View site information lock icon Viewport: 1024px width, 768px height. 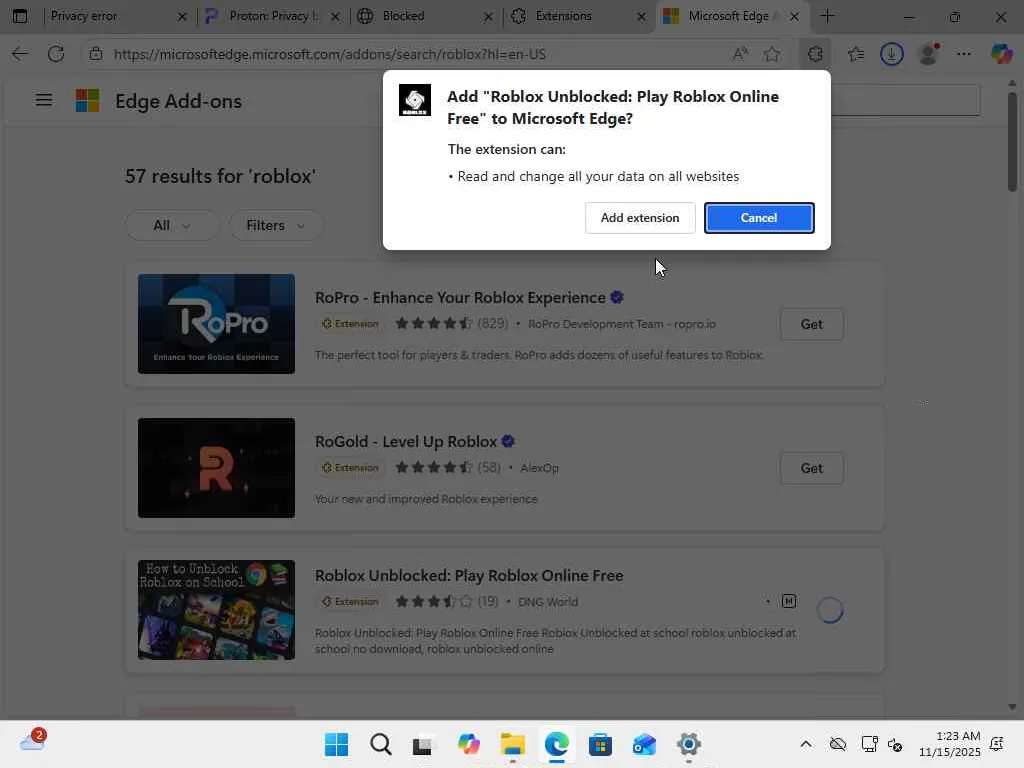[96, 54]
